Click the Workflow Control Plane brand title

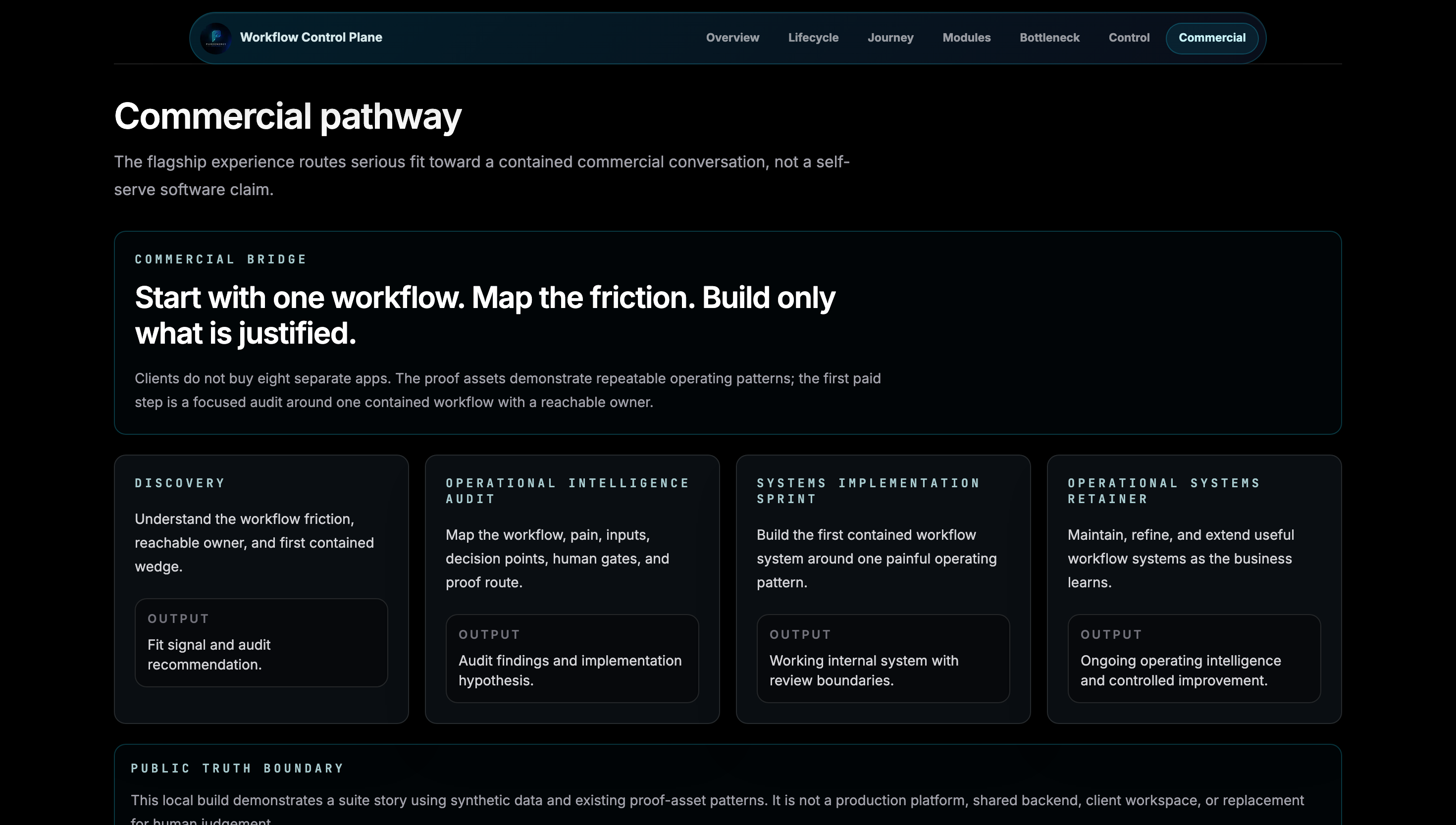(311, 38)
